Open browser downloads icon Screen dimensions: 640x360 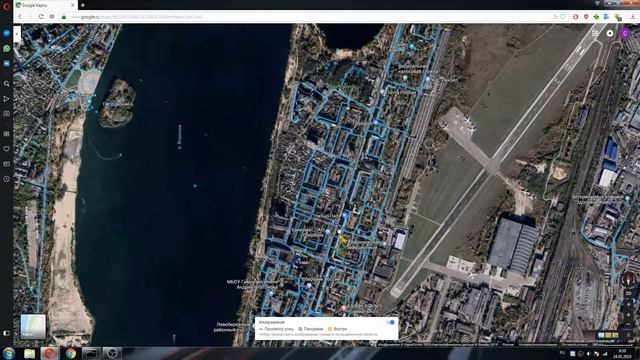633,17
